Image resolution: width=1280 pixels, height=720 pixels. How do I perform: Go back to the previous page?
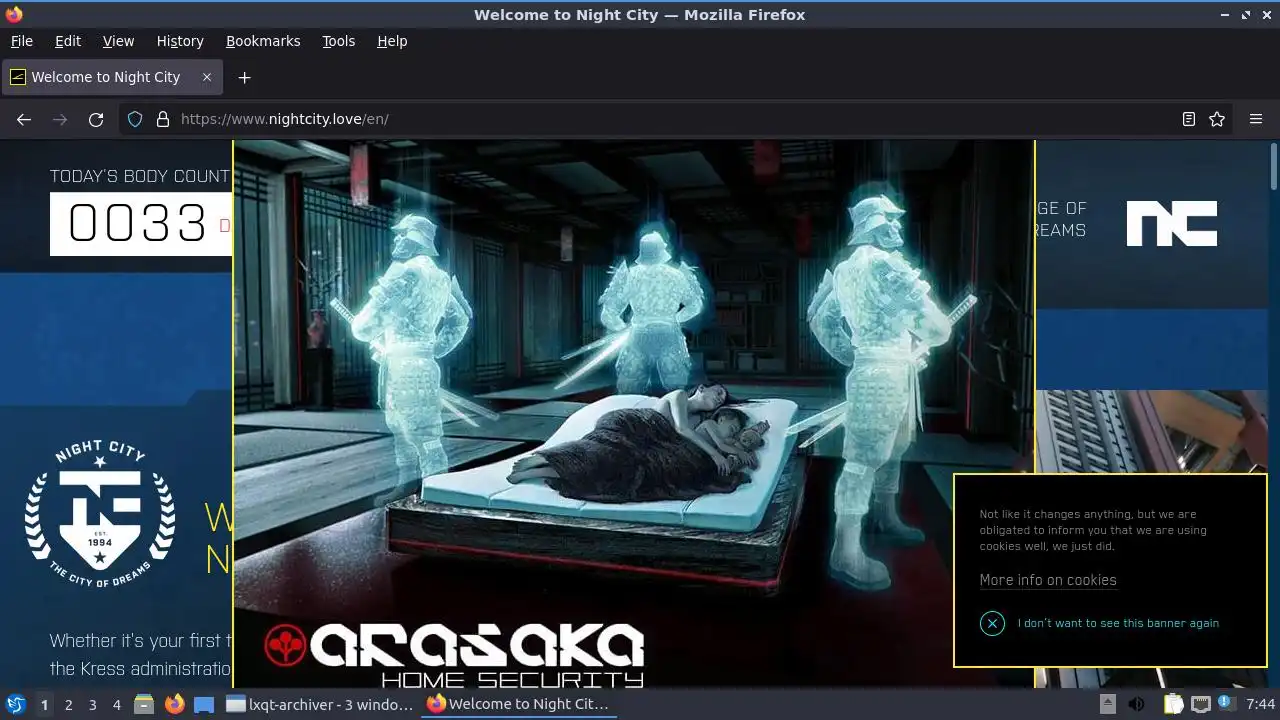pyautogui.click(x=24, y=119)
